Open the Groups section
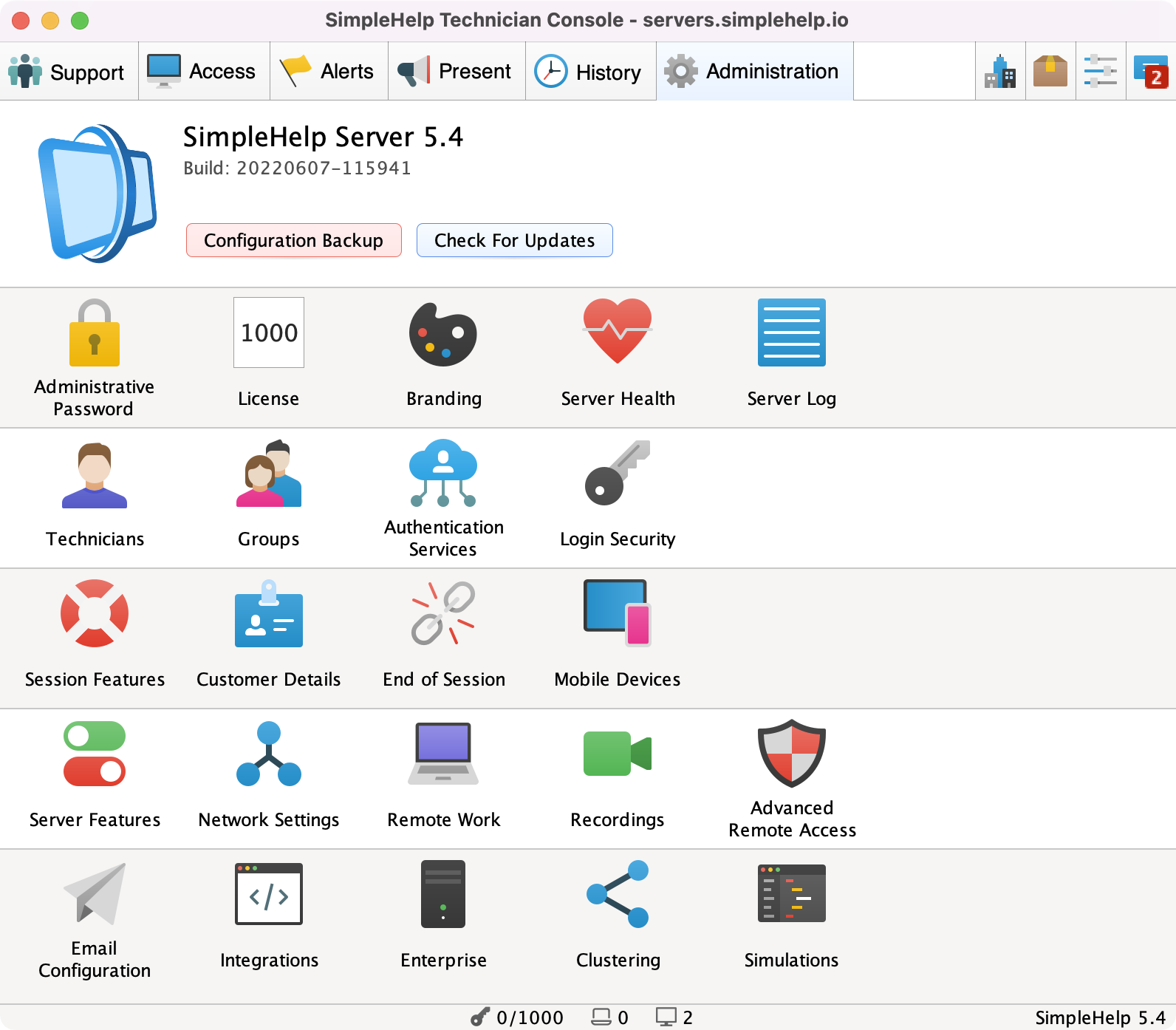The image size is (1176, 1030). 269,494
